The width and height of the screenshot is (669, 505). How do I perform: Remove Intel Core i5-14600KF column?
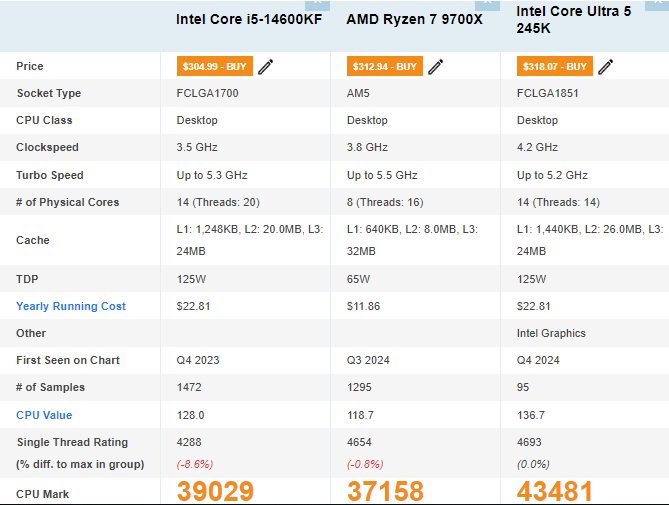(317, 4)
